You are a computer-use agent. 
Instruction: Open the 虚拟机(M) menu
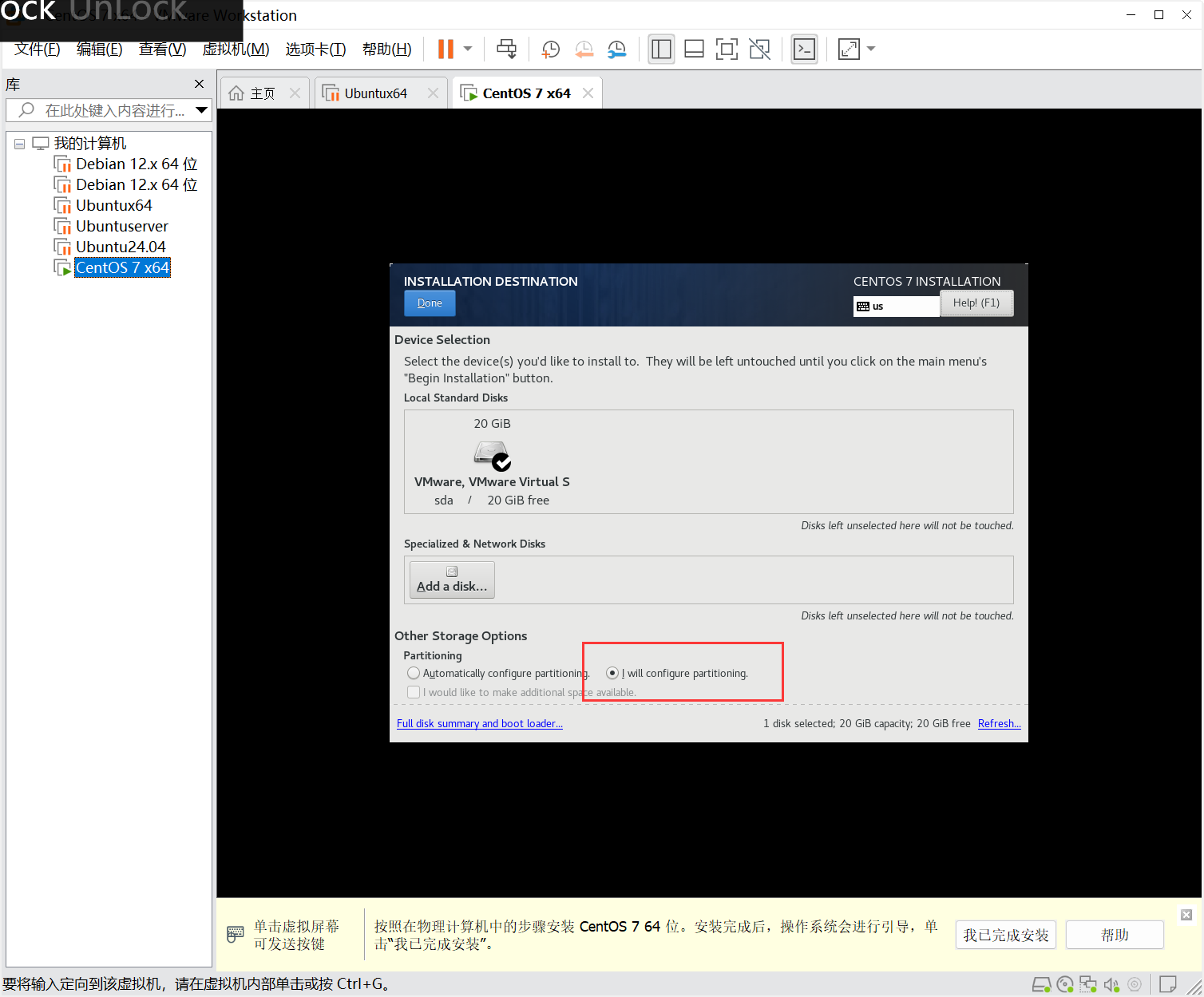point(236,49)
